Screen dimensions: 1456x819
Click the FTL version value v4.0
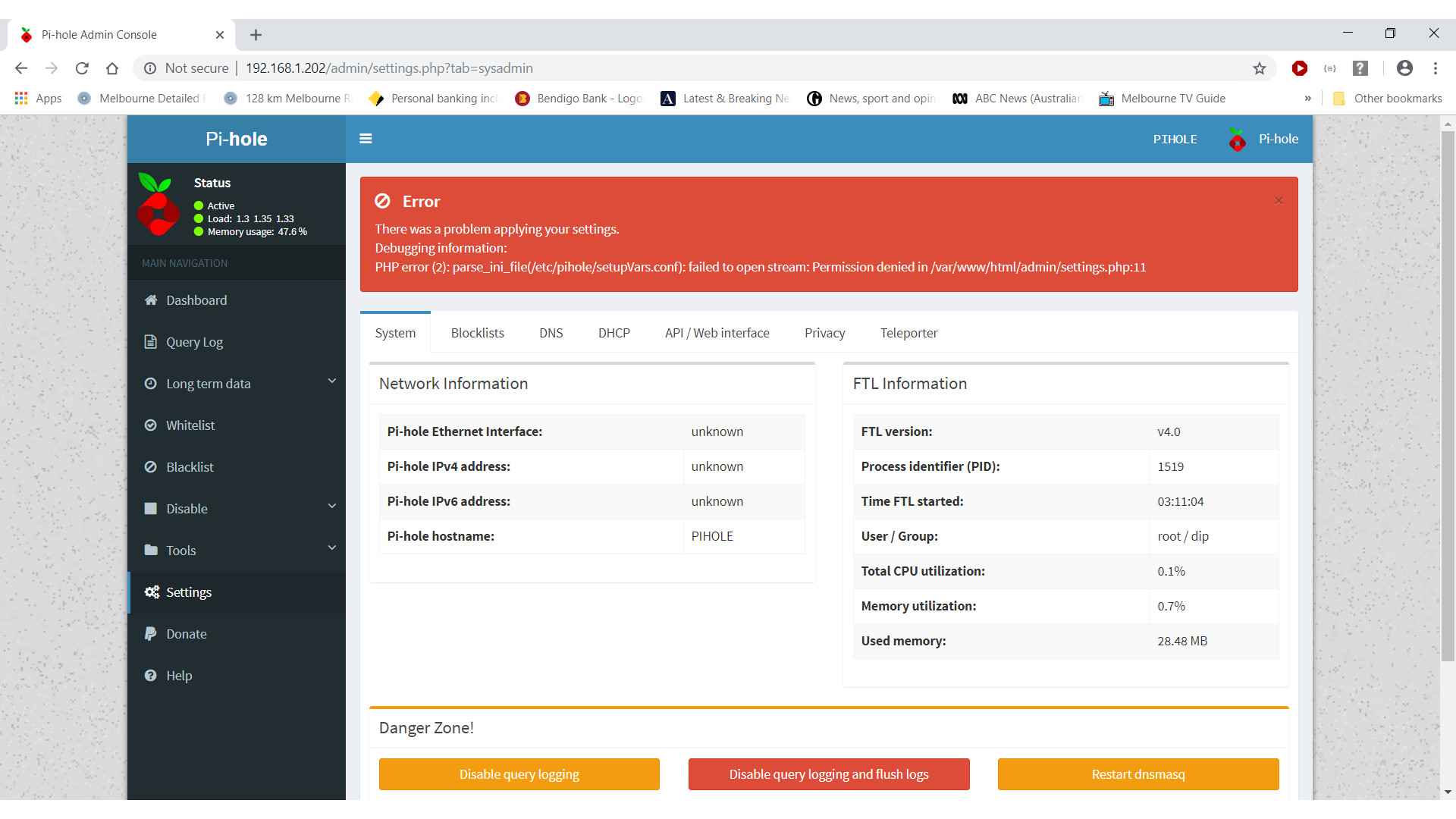point(1169,431)
